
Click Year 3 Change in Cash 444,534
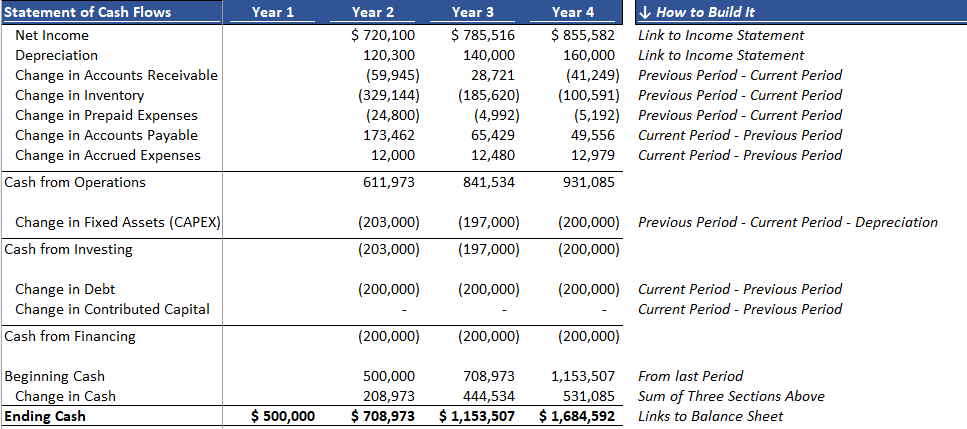(x=490, y=396)
